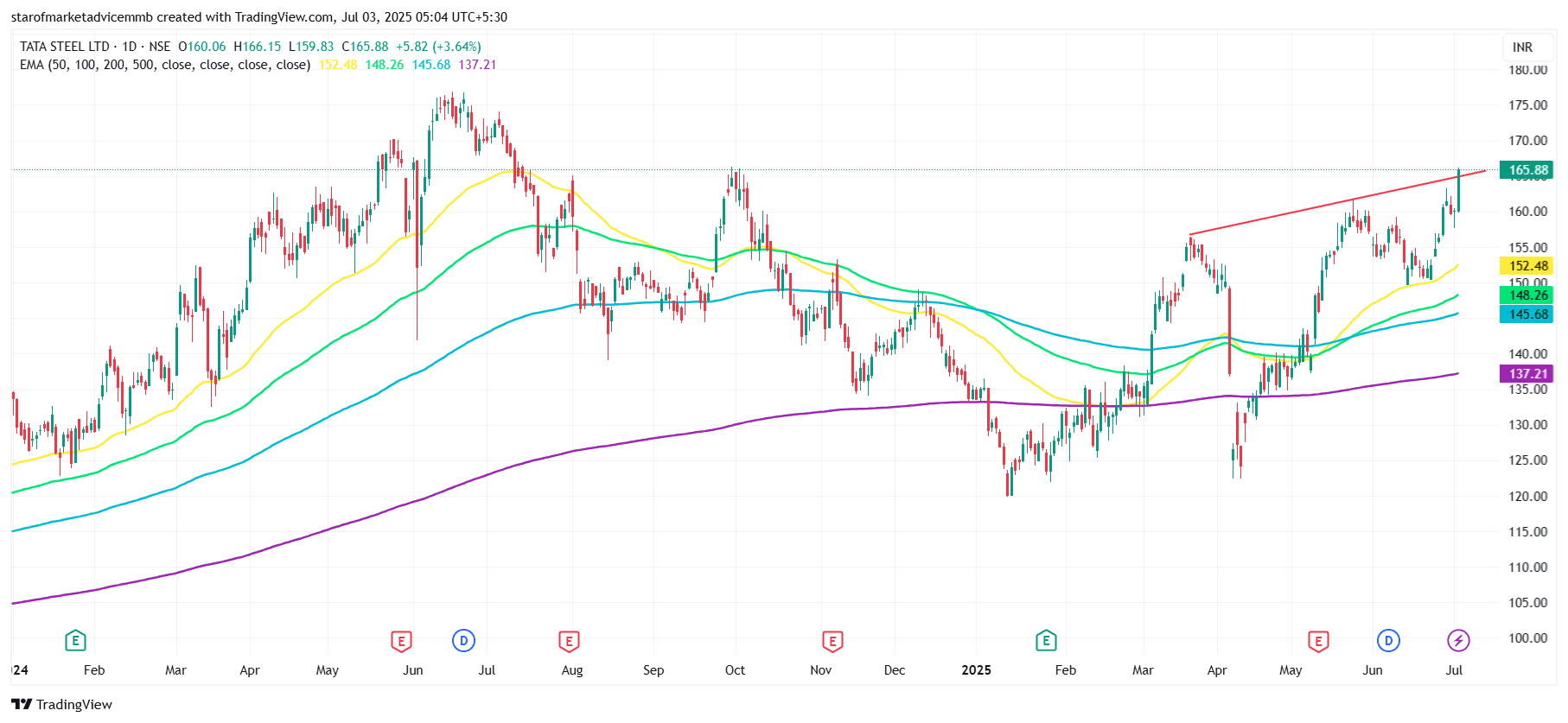This screenshot has height=723, width=1568.
Task: Click the Nov label on the time axis
Action: coord(821,670)
